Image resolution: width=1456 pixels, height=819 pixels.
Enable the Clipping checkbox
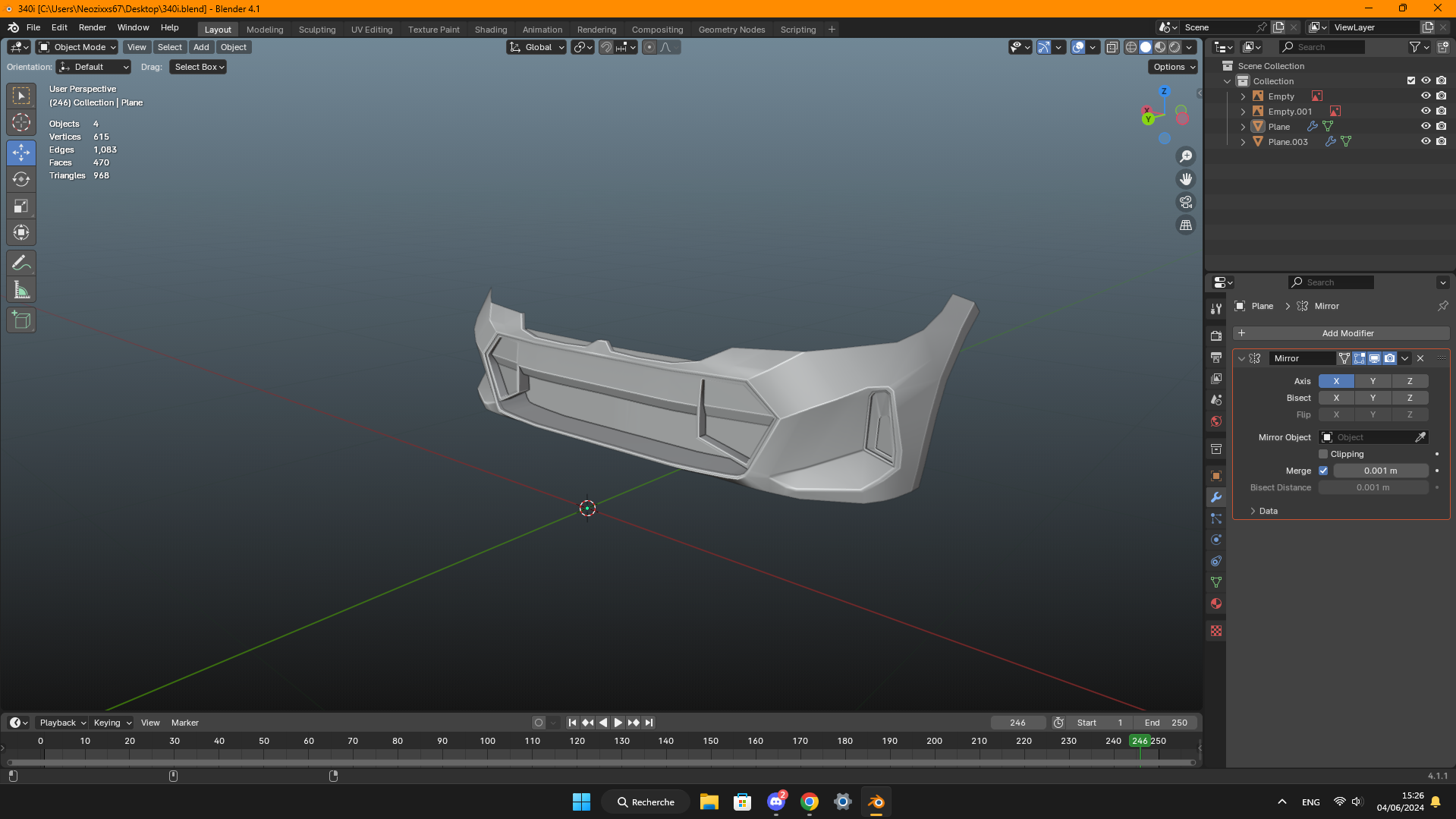(x=1323, y=454)
